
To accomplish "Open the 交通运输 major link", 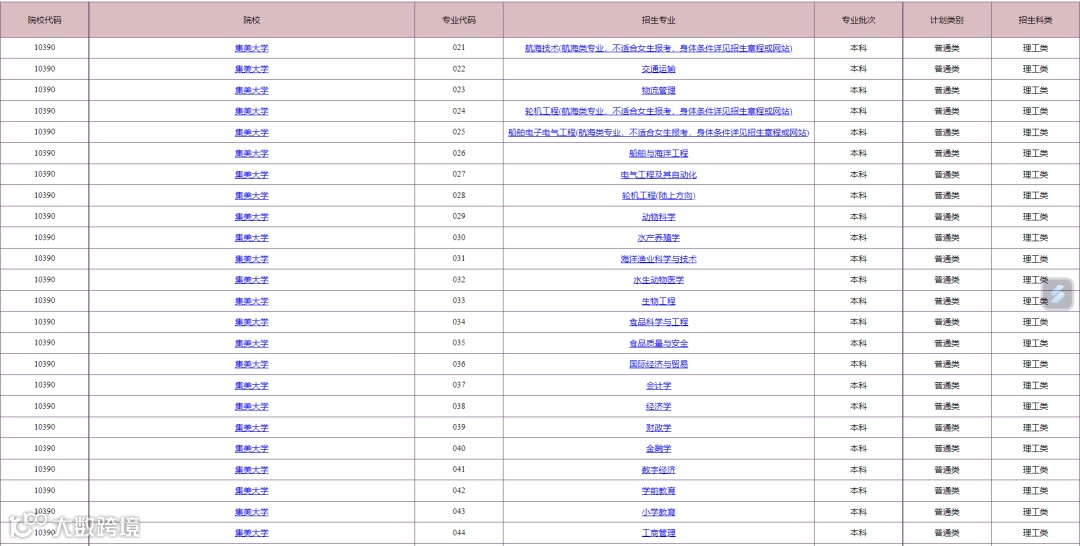I will coord(658,69).
